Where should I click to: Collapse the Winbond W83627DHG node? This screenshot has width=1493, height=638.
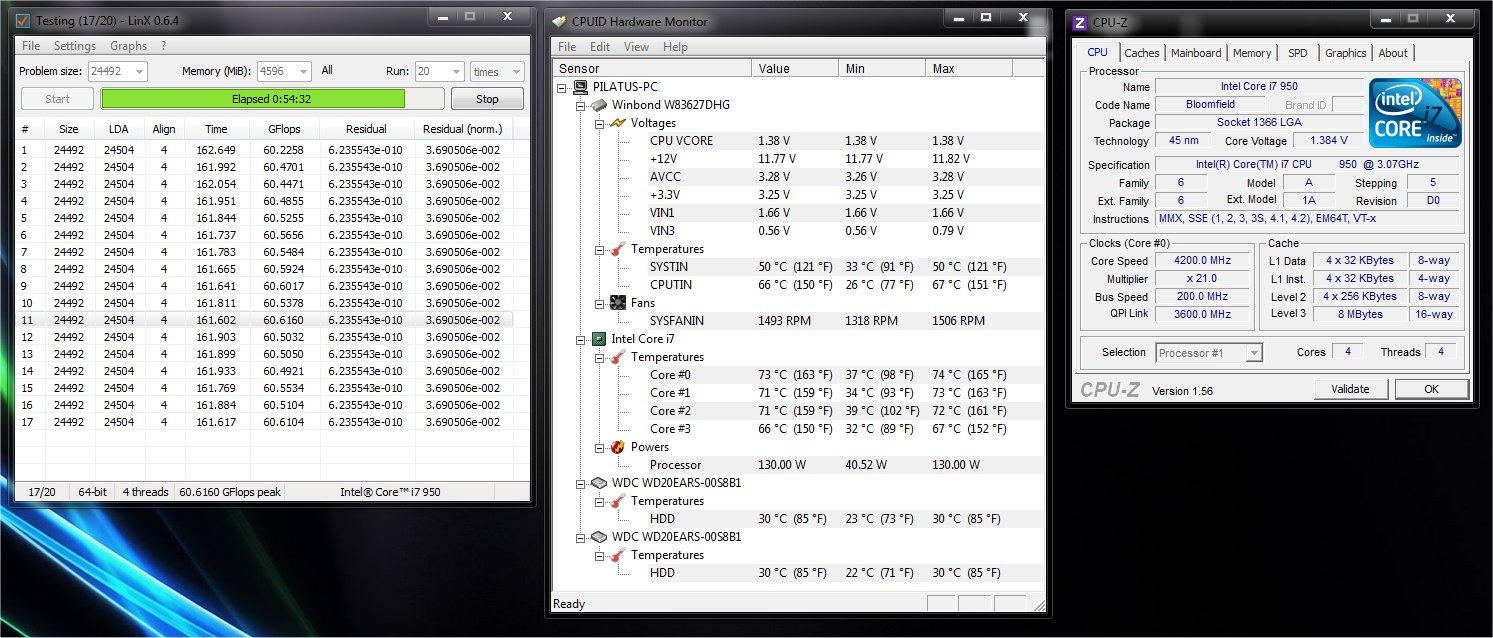tap(581, 105)
